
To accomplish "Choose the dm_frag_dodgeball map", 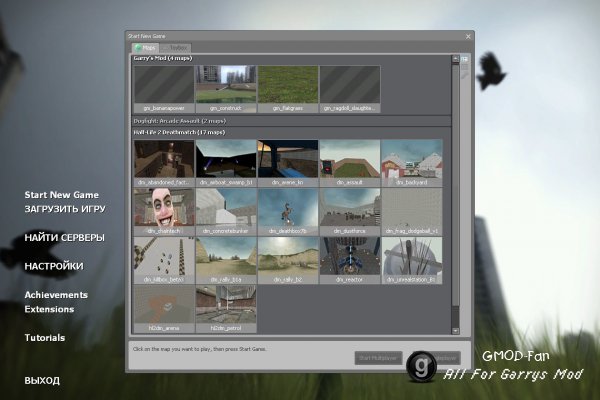I will [x=412, y=212].
